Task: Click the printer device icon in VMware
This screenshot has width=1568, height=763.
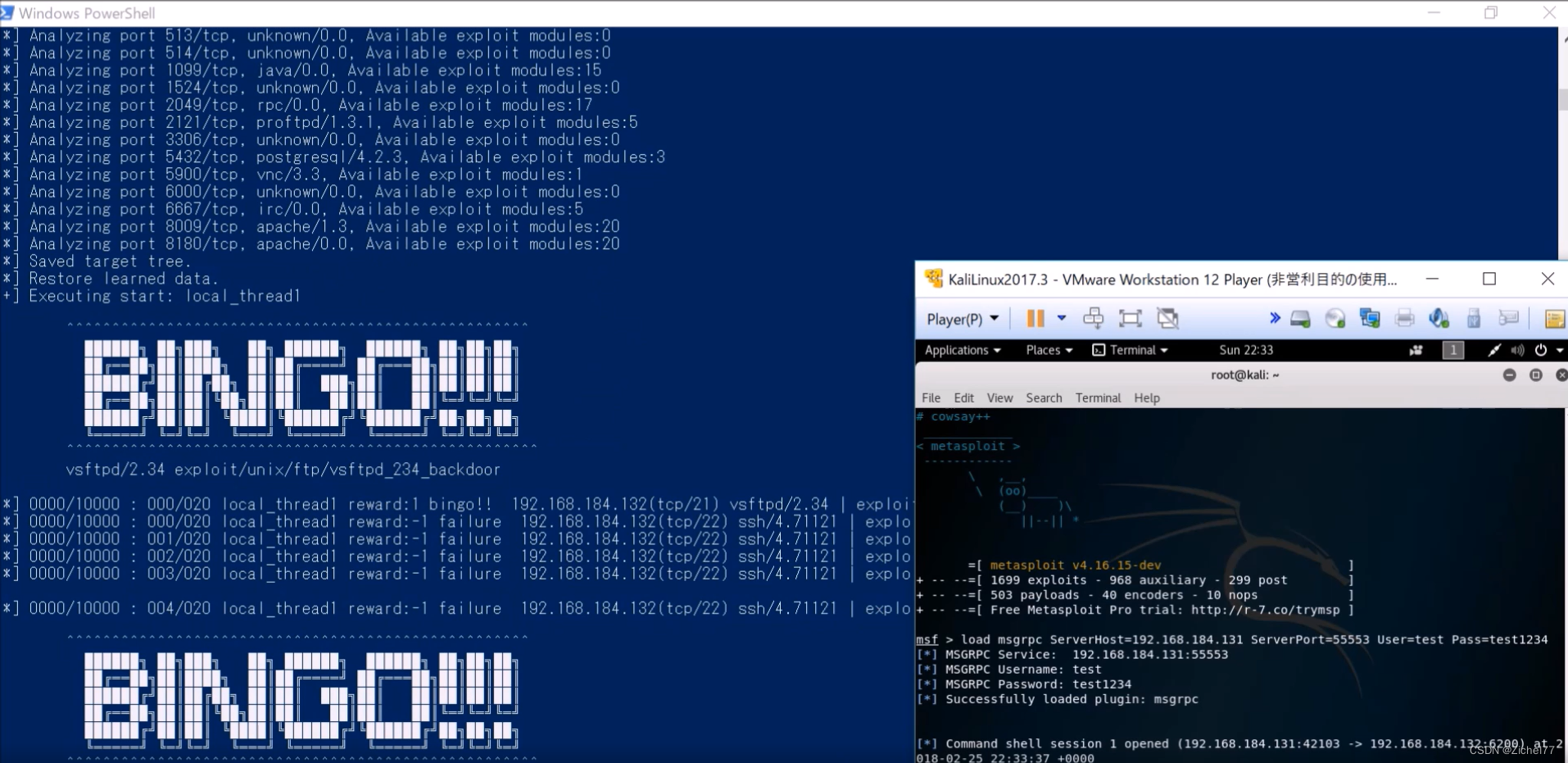Action: click(x=1404, y=319)
